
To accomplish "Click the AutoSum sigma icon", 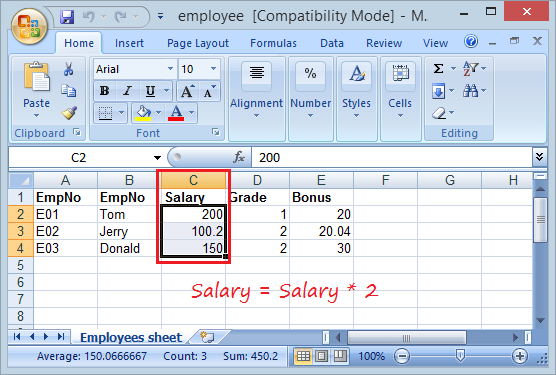I will (x=439, y=68).
